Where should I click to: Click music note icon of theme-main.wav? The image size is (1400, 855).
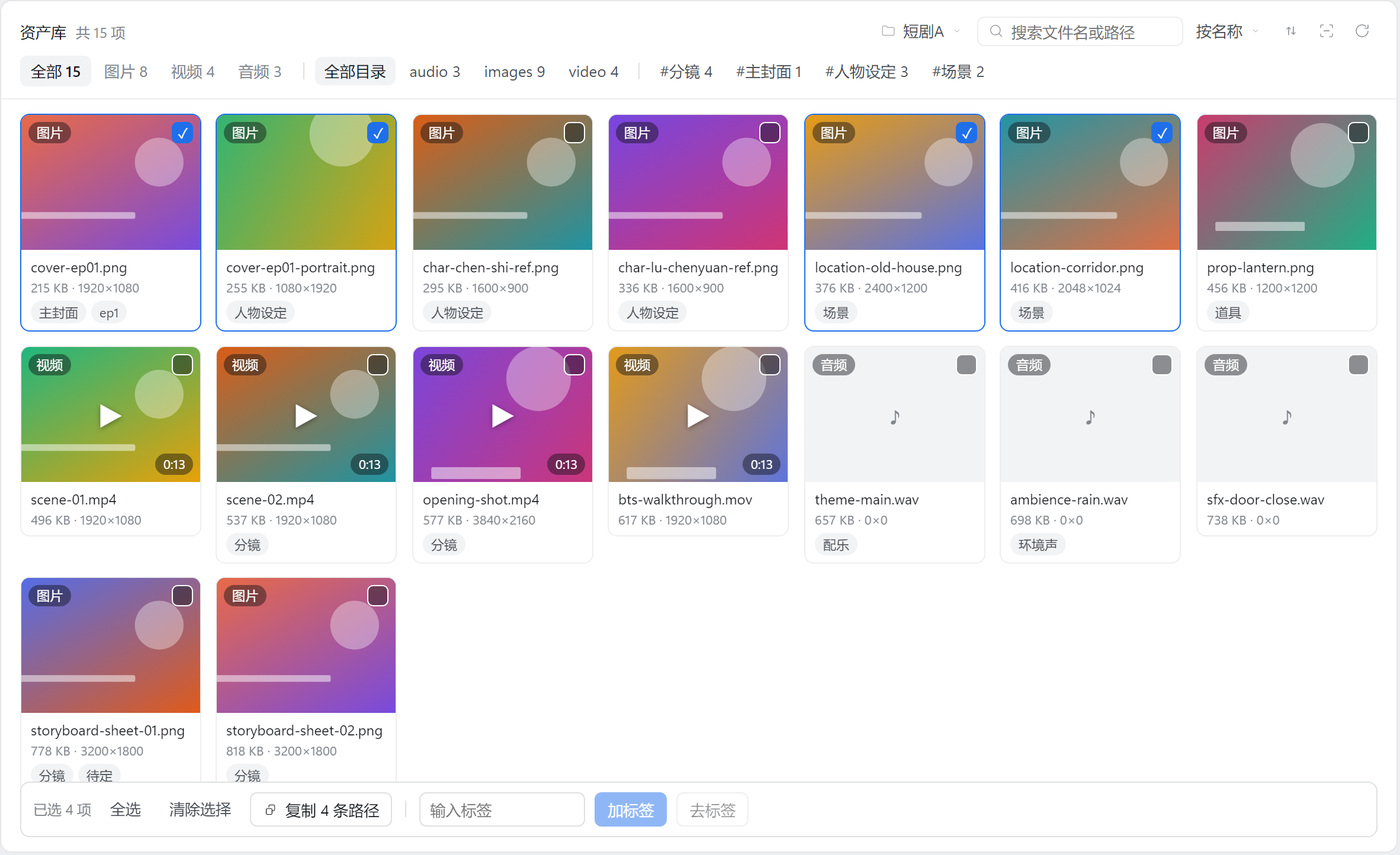895,417
